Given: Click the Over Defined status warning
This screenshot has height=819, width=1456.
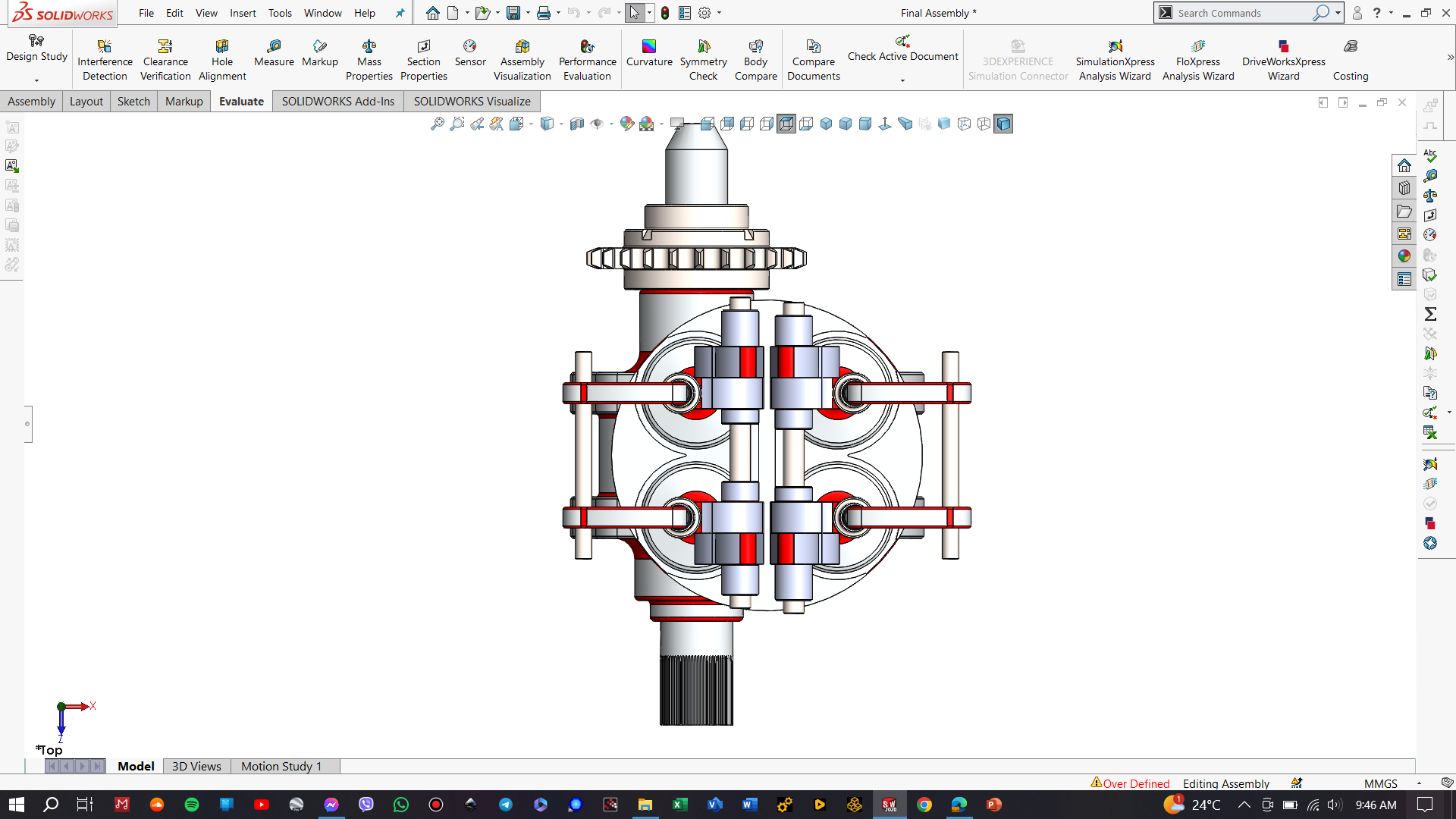Looking at the screenshot, I should pos(1130,783).
